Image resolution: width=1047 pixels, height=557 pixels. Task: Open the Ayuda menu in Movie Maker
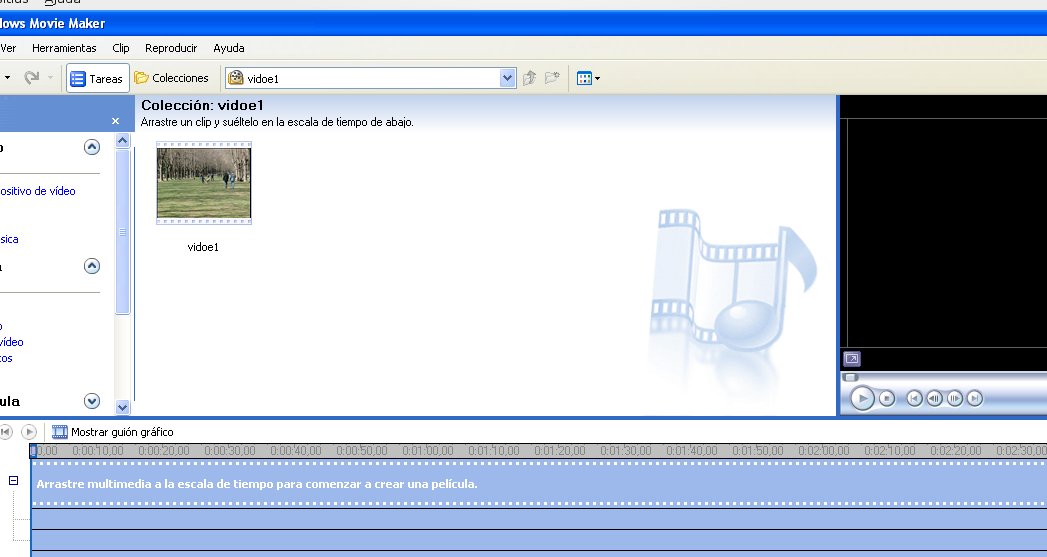(229, 48)
